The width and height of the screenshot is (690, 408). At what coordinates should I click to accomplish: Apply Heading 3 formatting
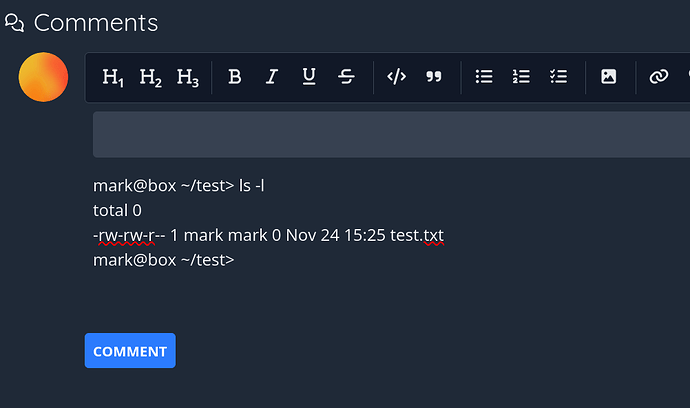coord(187,77)
